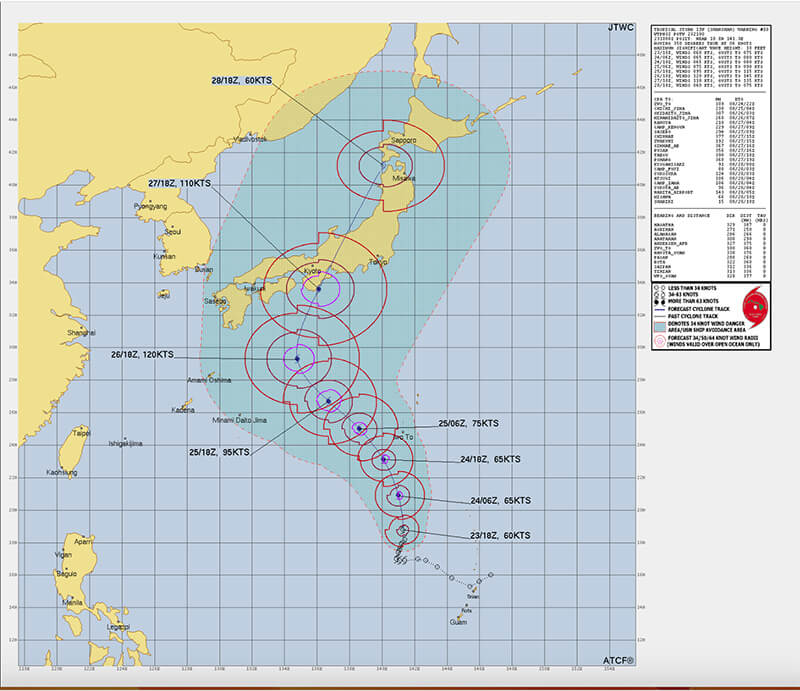Select the Tokyo city label
This screenshot has height=691, width=800.
click(x=377, y=264)
